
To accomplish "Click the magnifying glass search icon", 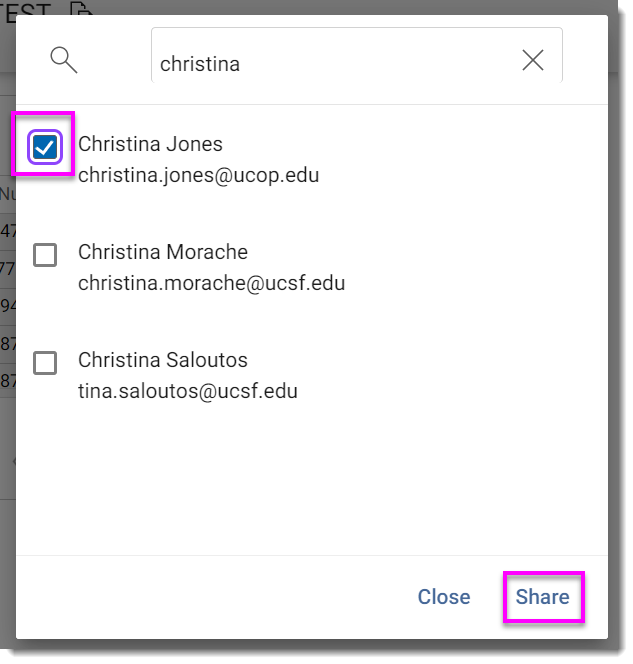I will coord(64,60).
